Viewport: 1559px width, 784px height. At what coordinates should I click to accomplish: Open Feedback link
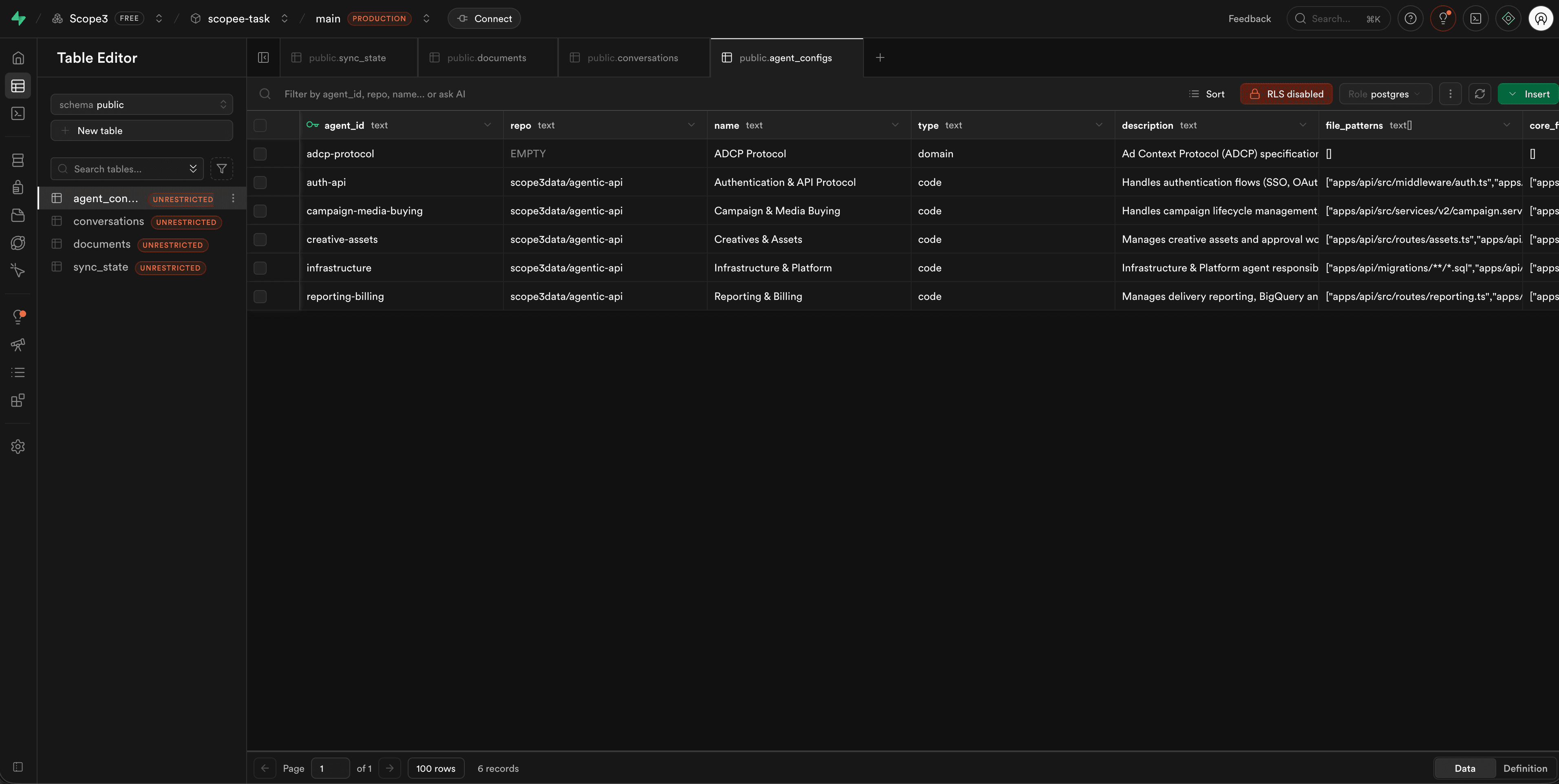pos(1249,18)
